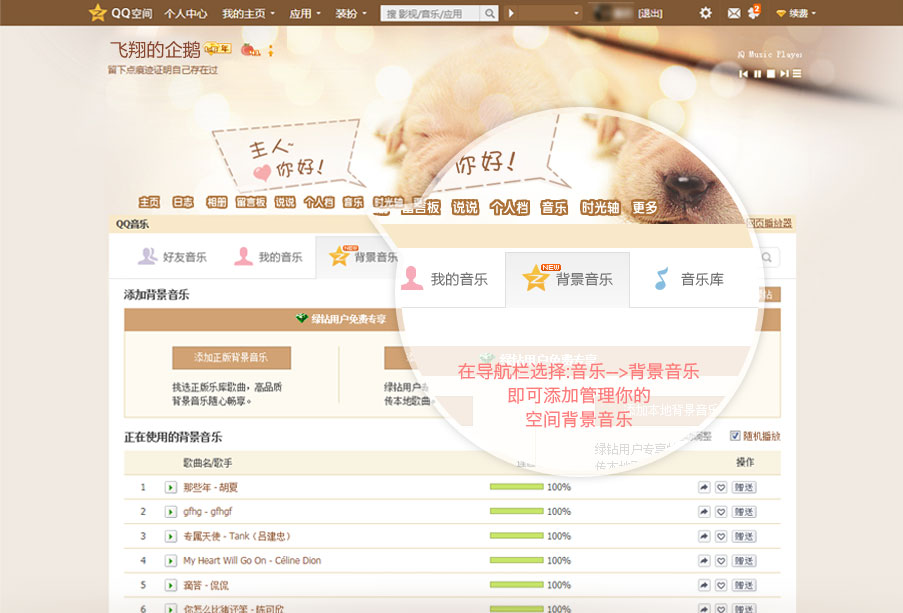Gift song gfhg with 赠送 button
The image size is (903, 613).
point(744,512)
